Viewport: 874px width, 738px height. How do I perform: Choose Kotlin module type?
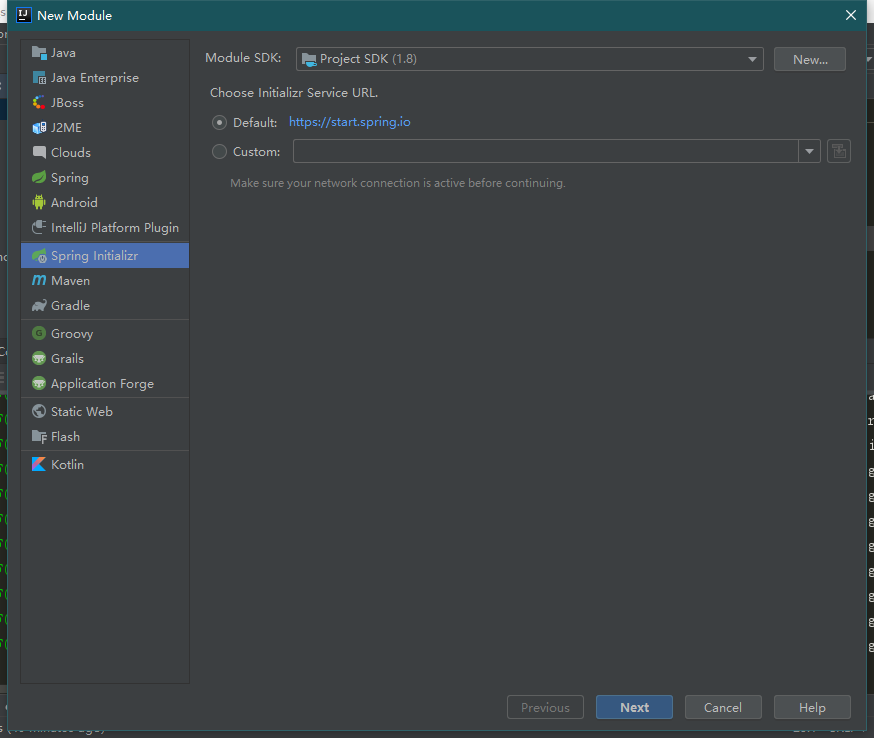[105, 464]
